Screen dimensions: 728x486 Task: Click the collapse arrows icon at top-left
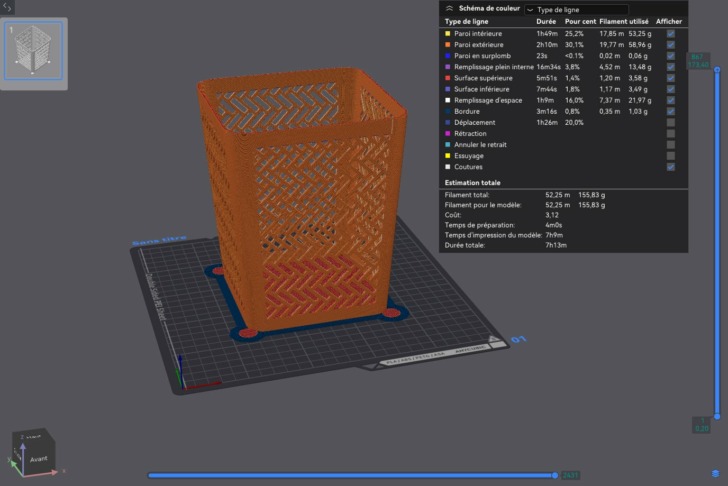pyautogui.click(x=6, y=7)
